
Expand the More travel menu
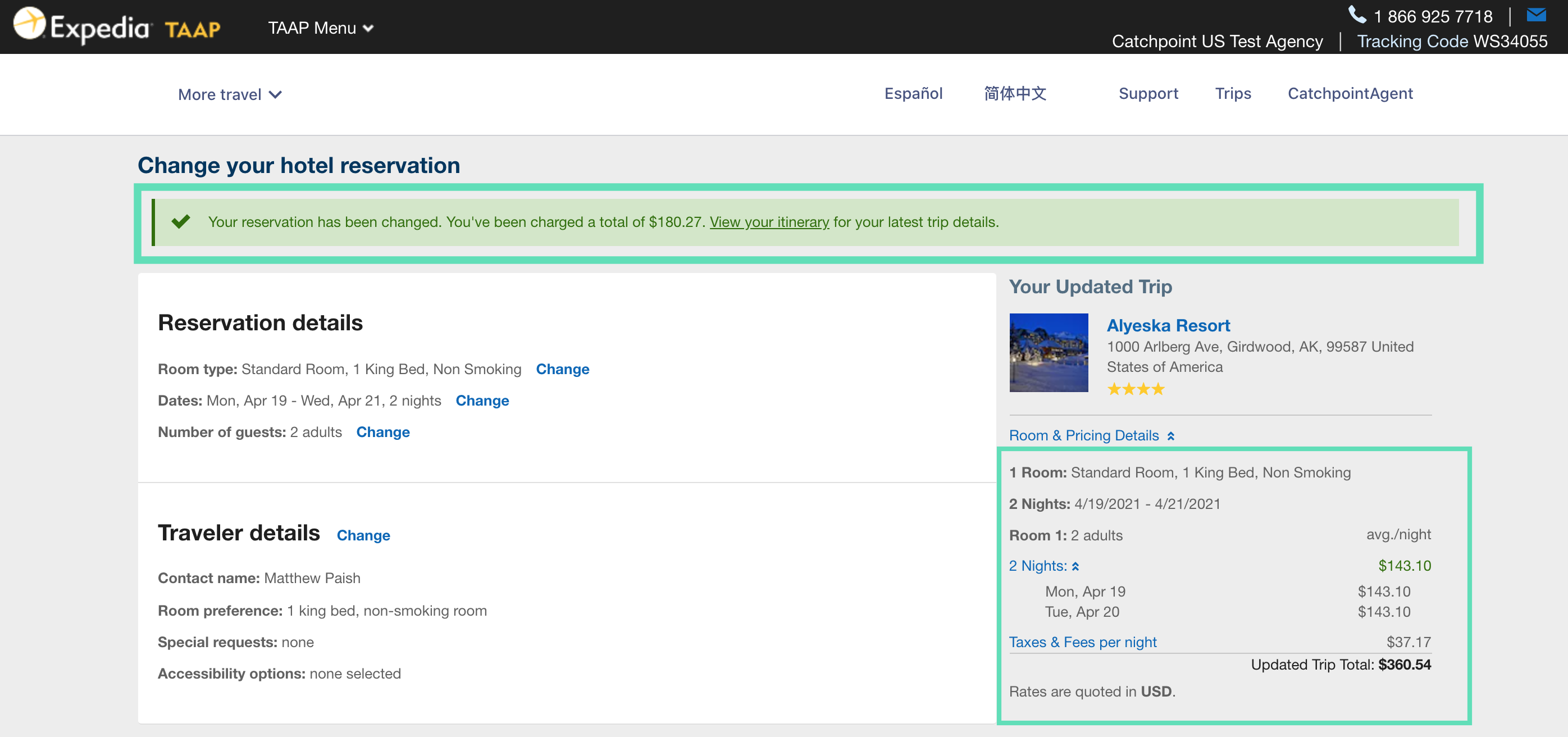click(230, 94)
